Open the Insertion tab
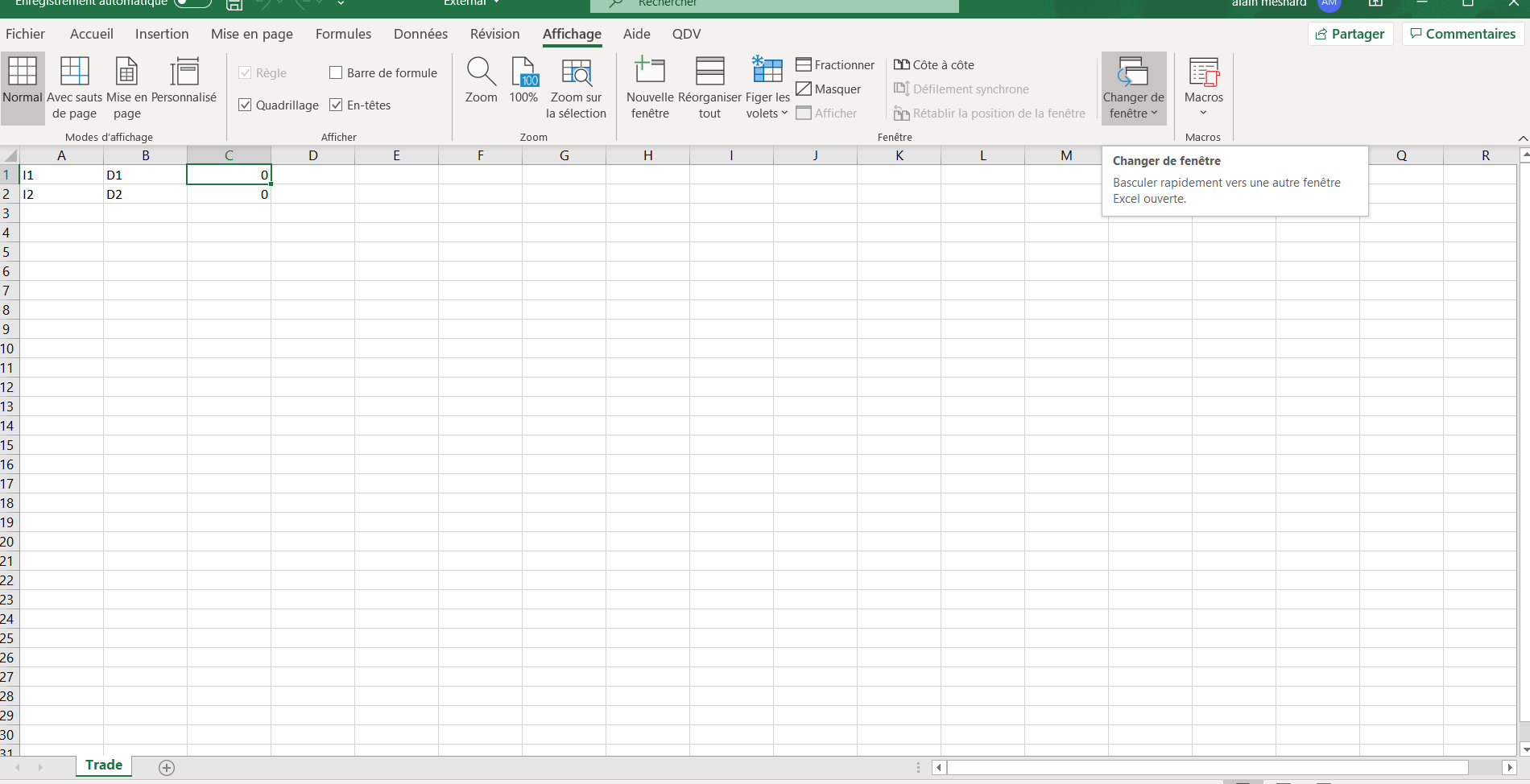 pos(162,34)
